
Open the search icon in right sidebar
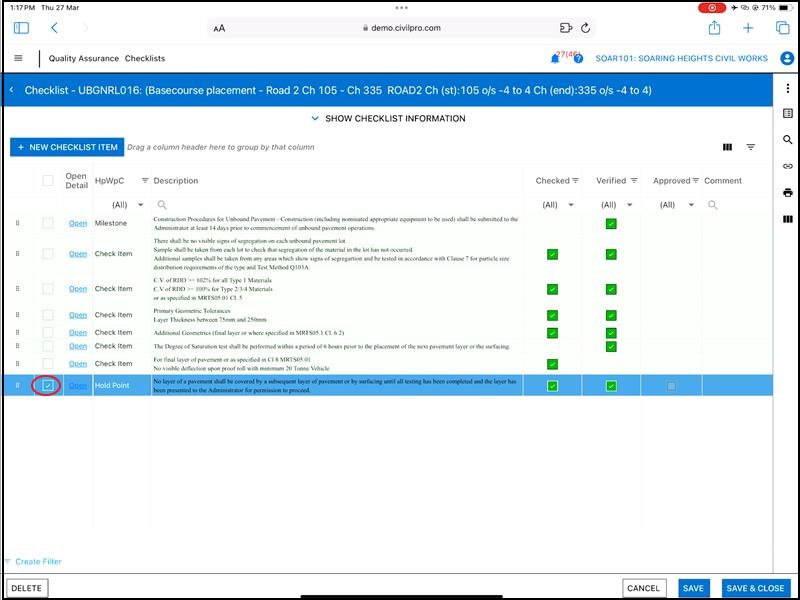pyautogui.click(x=788, y=140)
